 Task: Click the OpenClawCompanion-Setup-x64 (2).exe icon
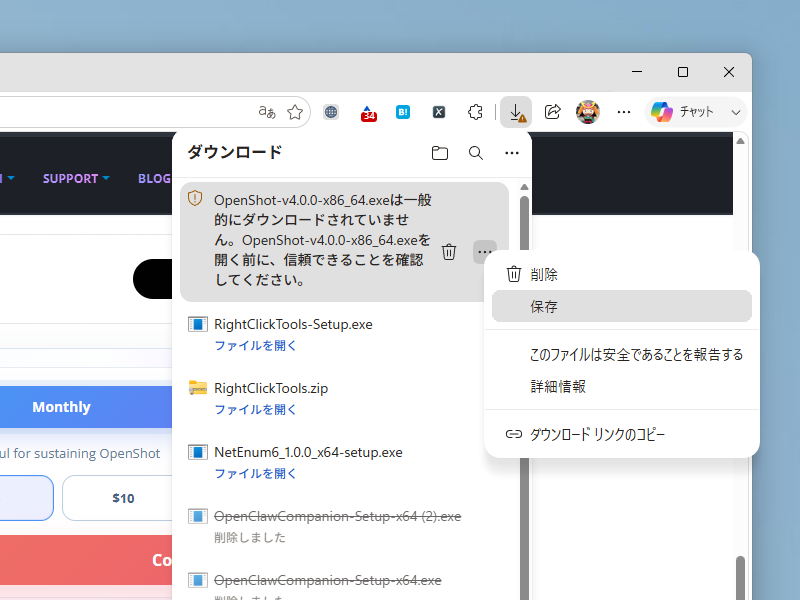click(197, 516)
